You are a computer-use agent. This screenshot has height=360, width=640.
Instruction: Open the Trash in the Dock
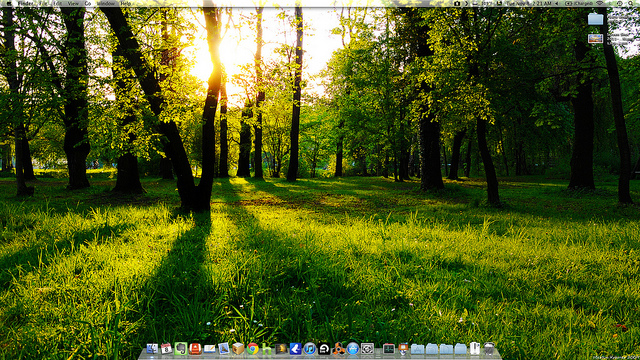[x=489, y=349]
